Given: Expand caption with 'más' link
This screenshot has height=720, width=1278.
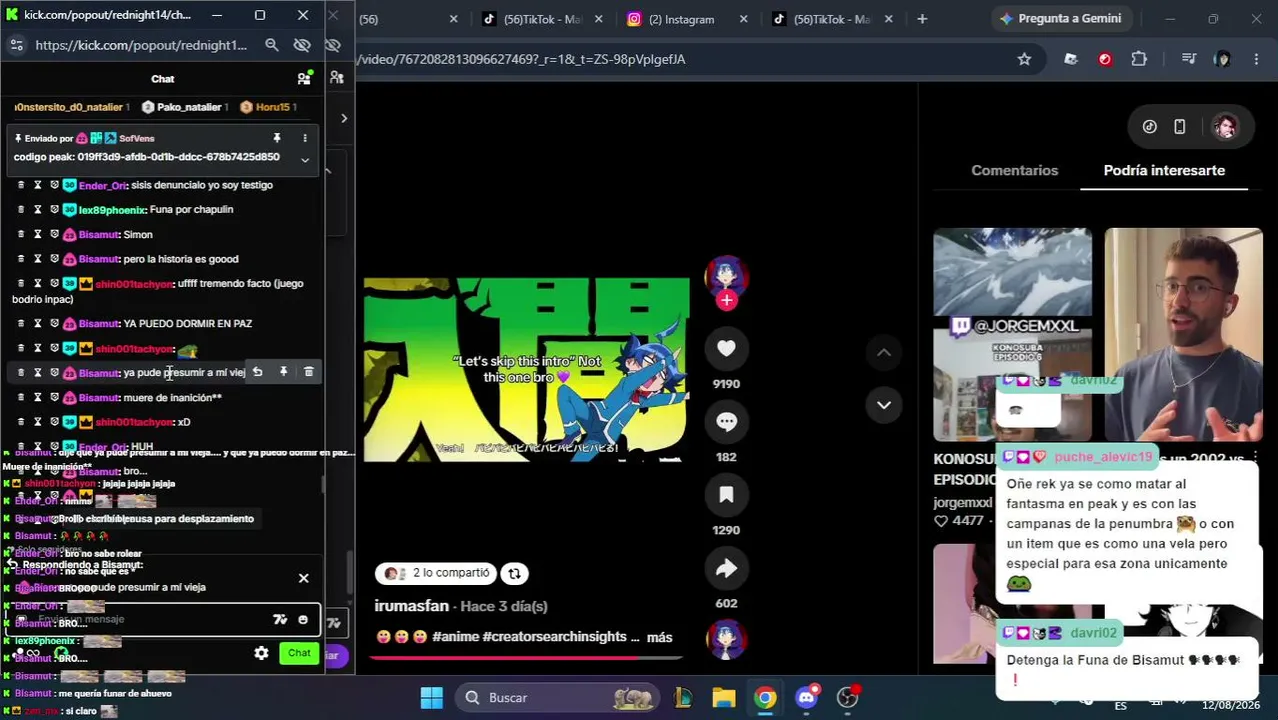Looking at the screenshot, I should (659, 637).
